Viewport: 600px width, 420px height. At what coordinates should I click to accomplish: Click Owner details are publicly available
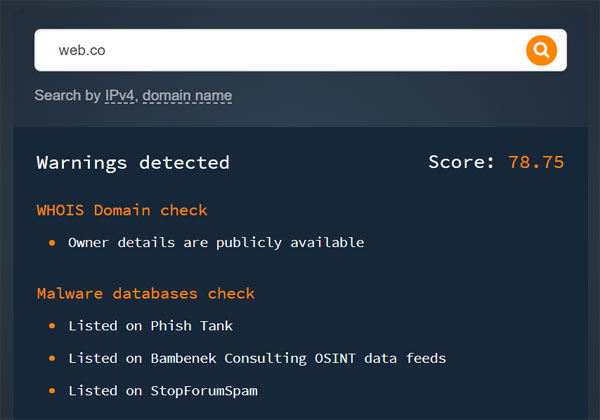coord(216,242)
